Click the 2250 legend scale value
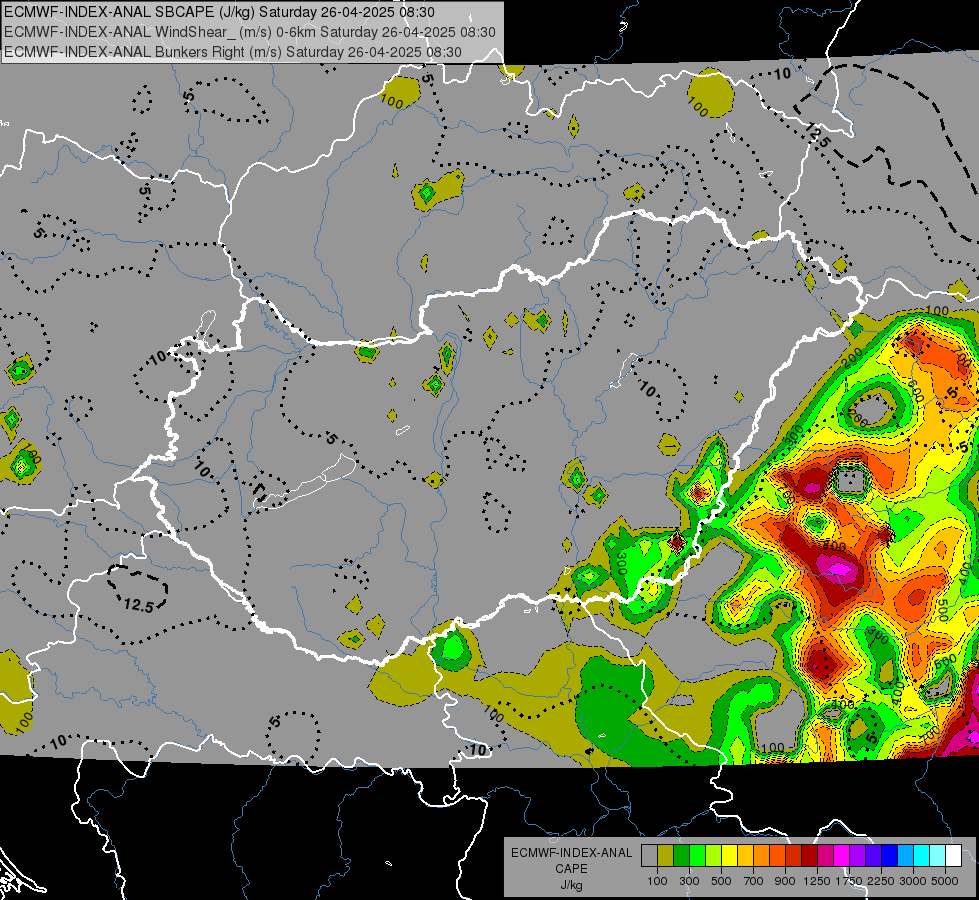979x900 pixels. pyautogui.click(x=881, y=881)
